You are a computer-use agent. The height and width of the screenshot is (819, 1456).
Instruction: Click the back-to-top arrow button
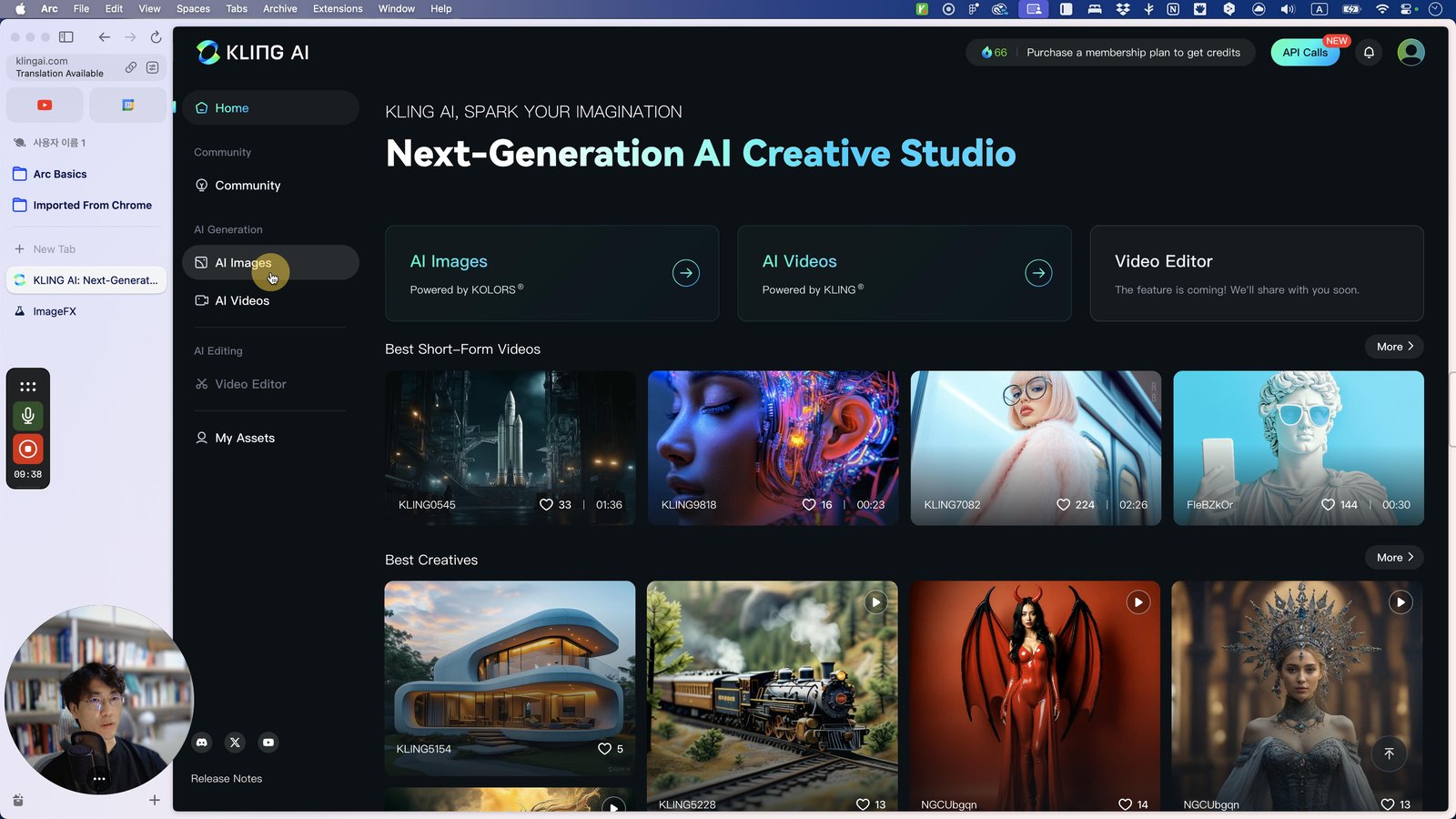pos(1389,753)
